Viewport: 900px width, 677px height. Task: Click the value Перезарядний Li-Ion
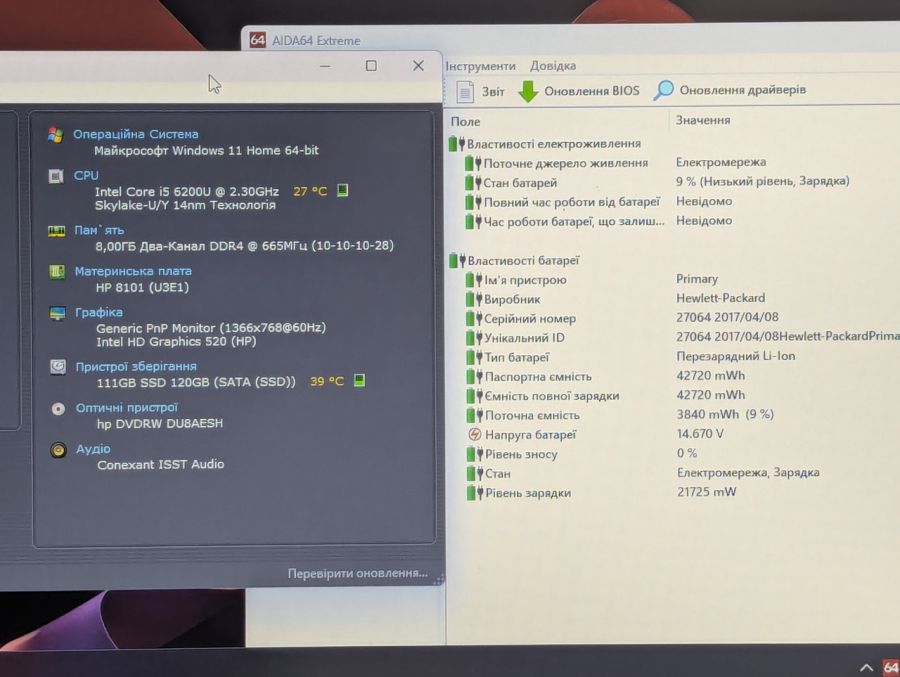coord(736,356)
